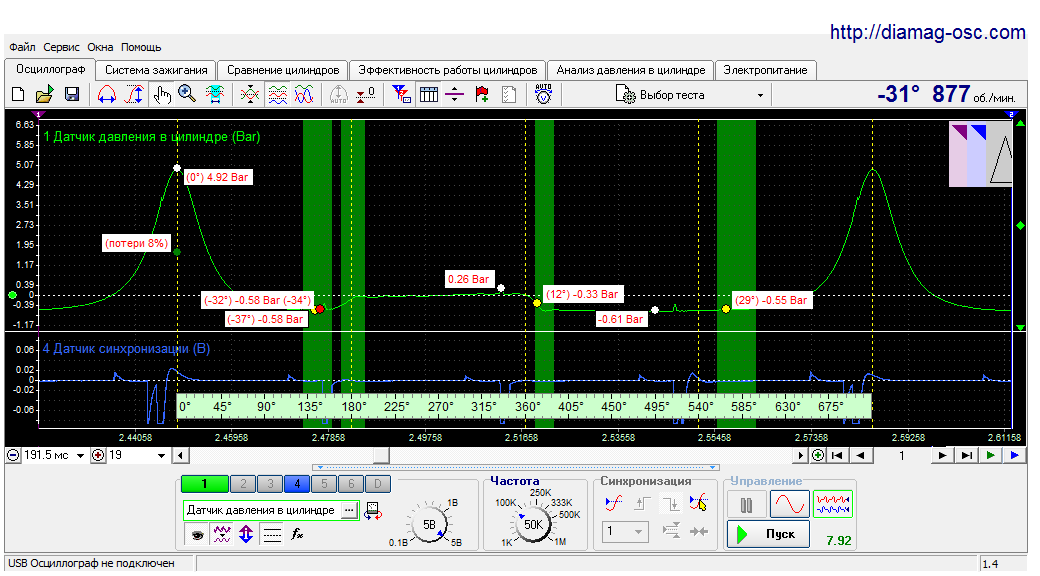Add a red flag marker
Screen dimensions: 1040x576
coord(482,95)
